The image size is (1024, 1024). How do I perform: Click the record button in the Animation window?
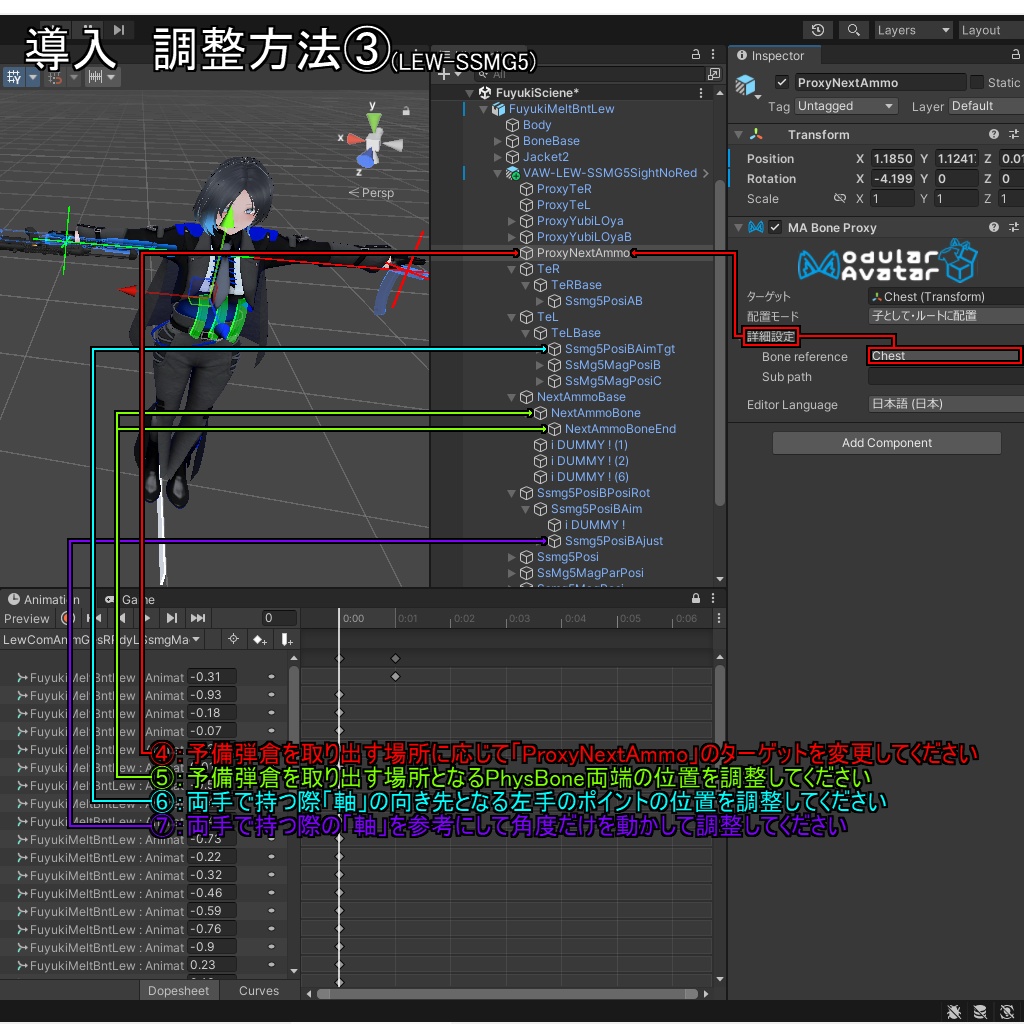click(x=70, y=618)
